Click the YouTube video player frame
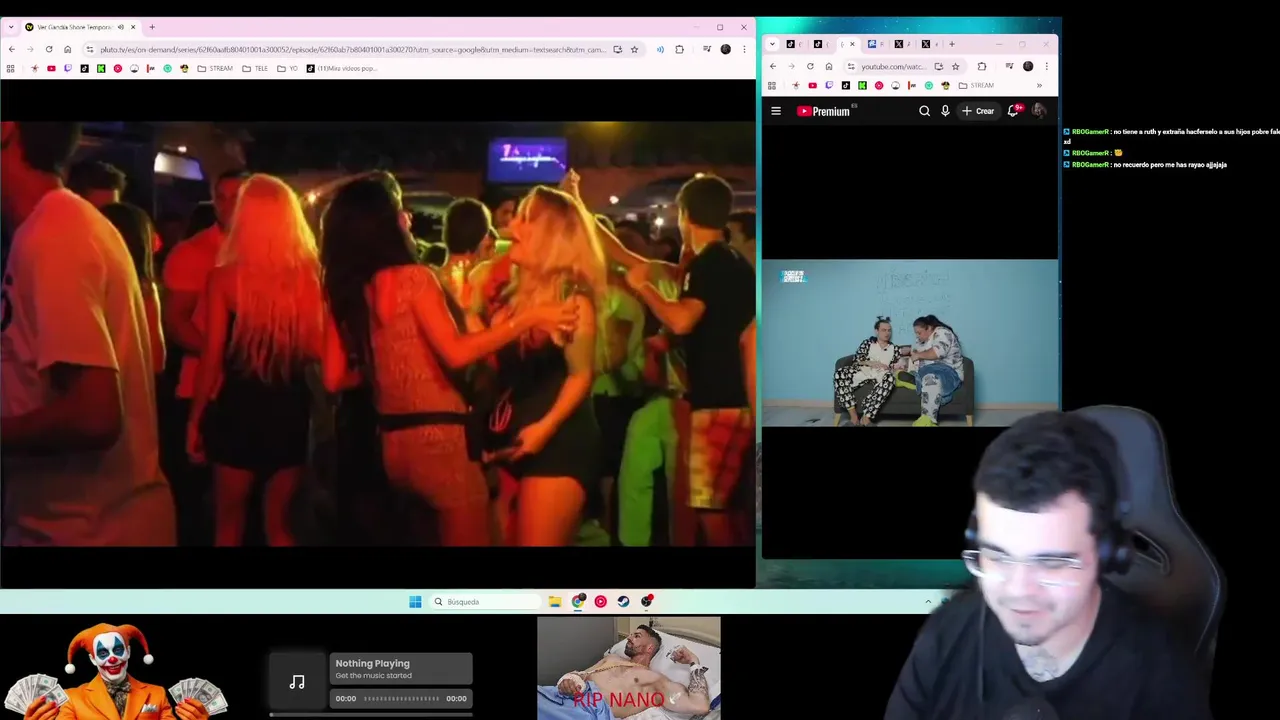1280x720 pixels. (909, 343)
